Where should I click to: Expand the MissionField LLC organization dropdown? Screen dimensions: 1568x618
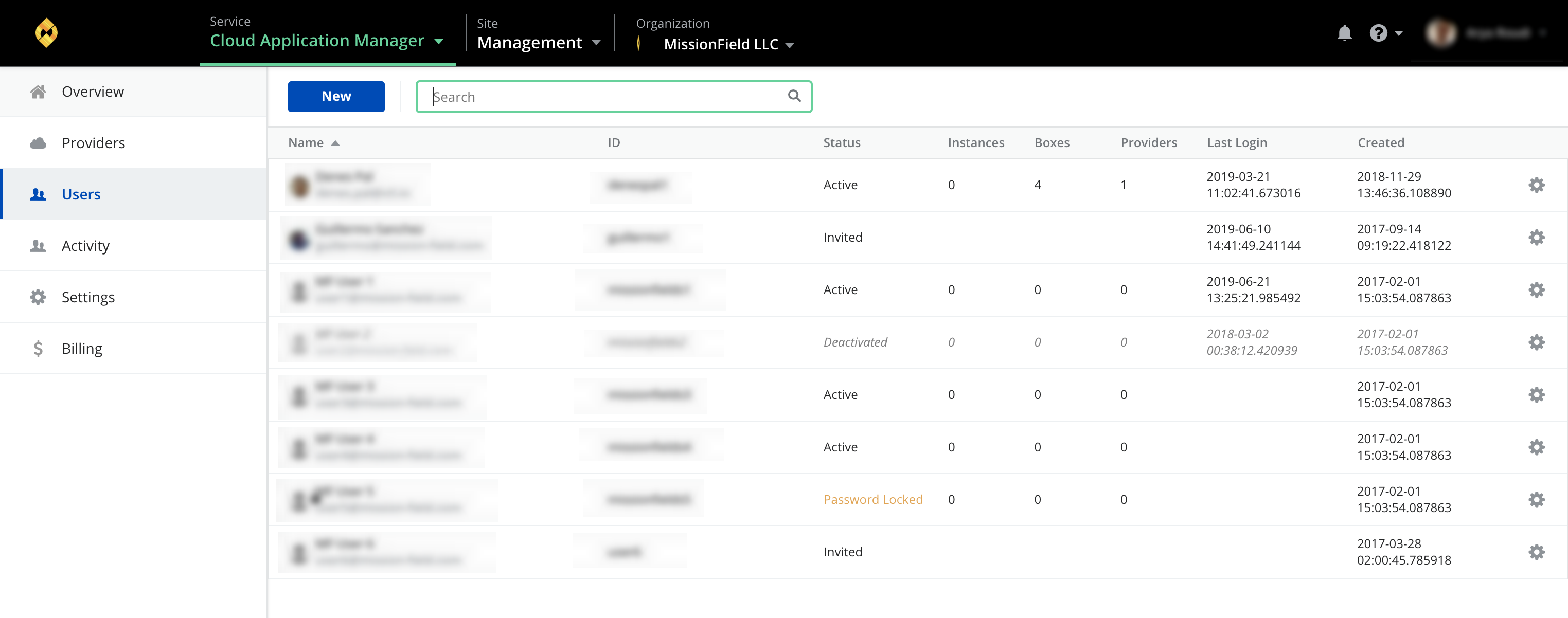tap(790, 46)
